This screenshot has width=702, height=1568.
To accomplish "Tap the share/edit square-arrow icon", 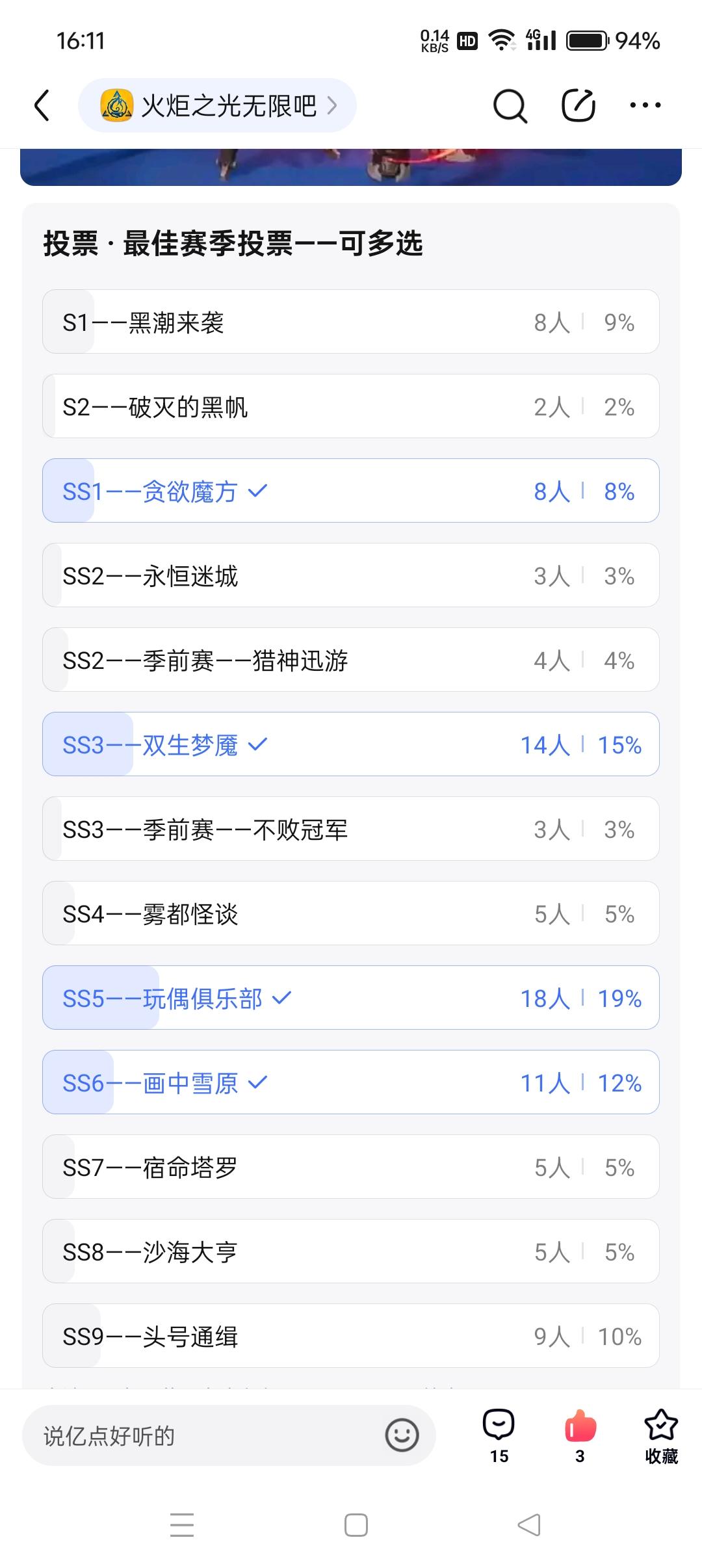I will (x=578, y=105).
